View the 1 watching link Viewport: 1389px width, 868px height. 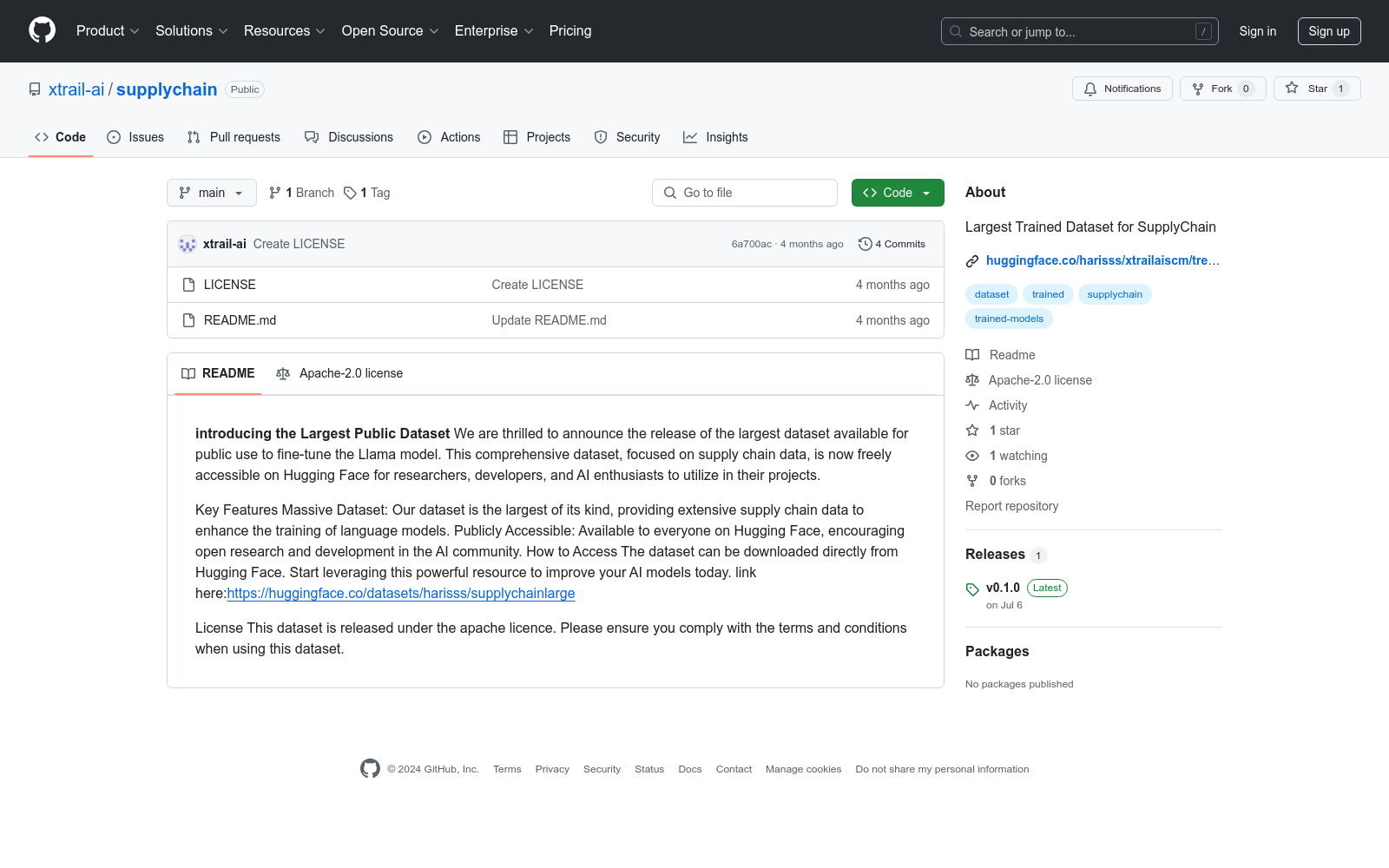pyautogui.click(x=1007, y=456)
